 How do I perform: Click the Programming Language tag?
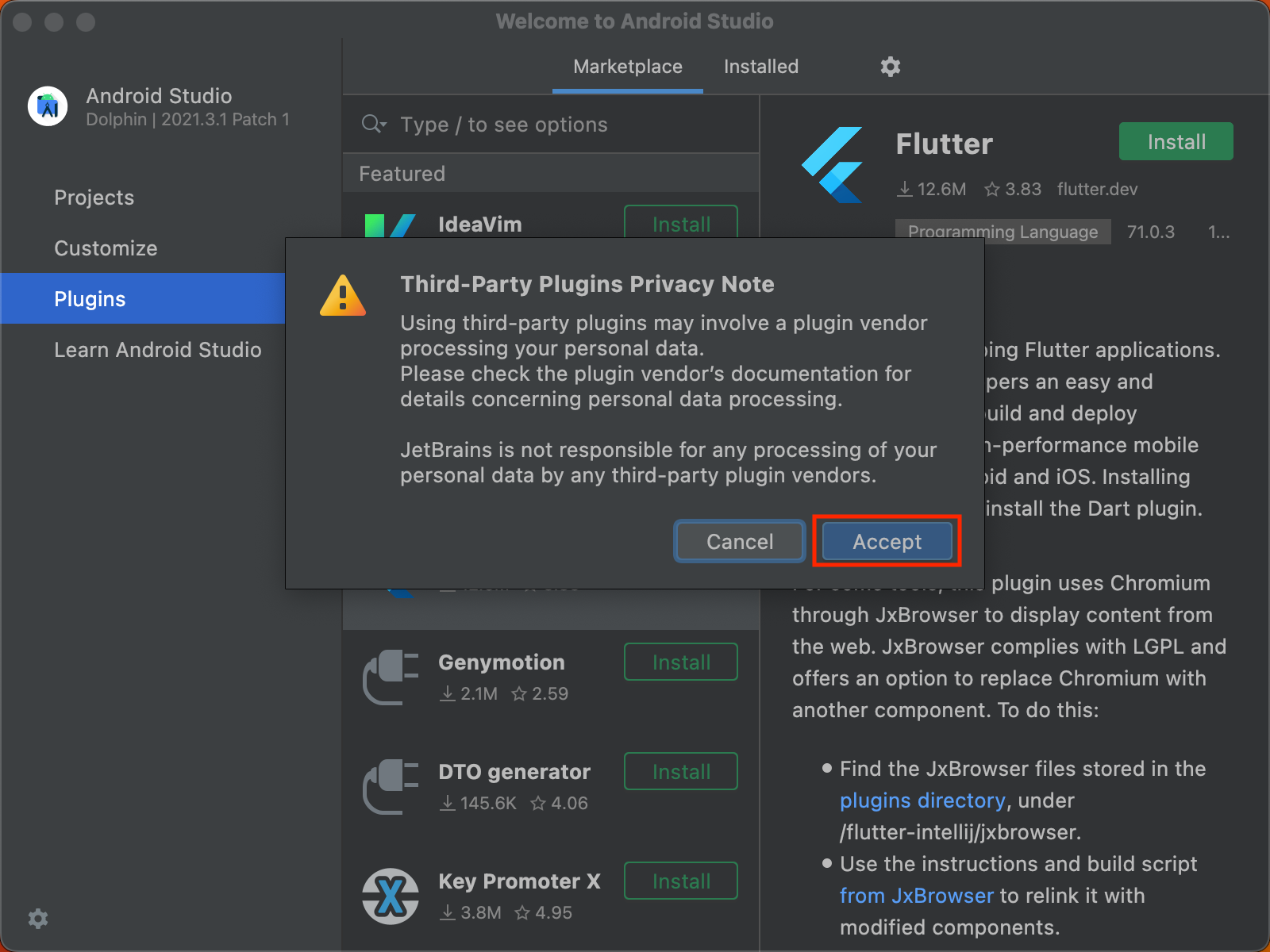click(1003, 232)
